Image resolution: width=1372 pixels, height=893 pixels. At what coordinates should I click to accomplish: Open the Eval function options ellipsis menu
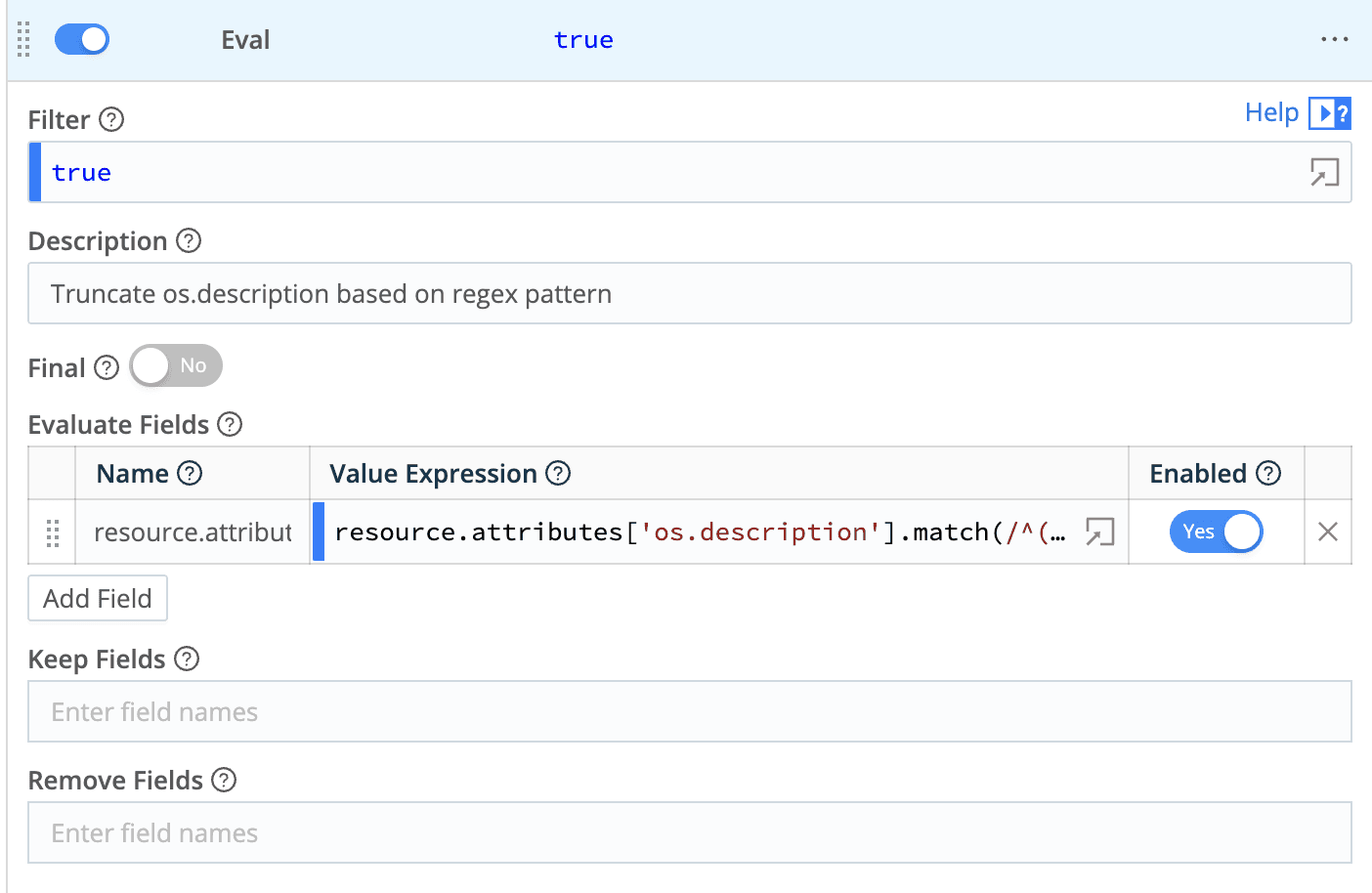[x=1334, y=40]
